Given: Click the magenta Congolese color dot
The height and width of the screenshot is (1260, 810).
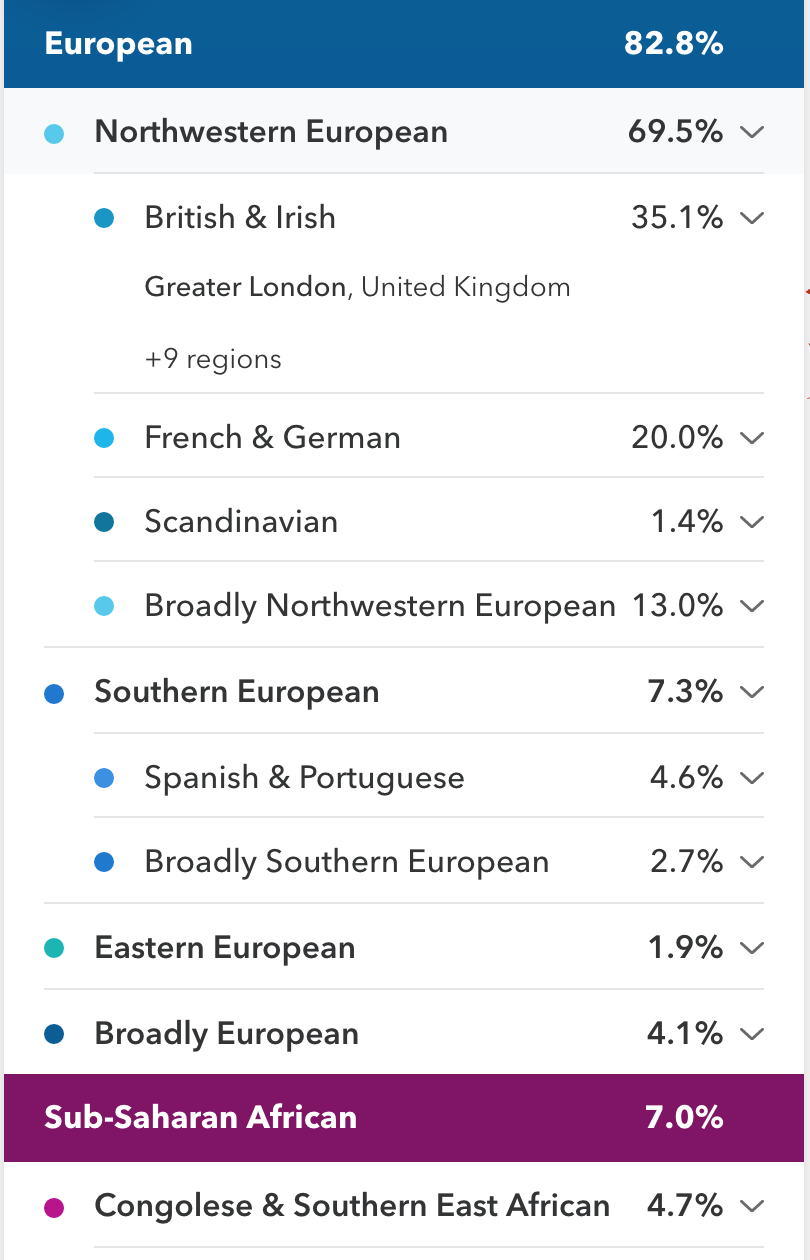Looking at the screenshot, I should (x=55, y=1208).
